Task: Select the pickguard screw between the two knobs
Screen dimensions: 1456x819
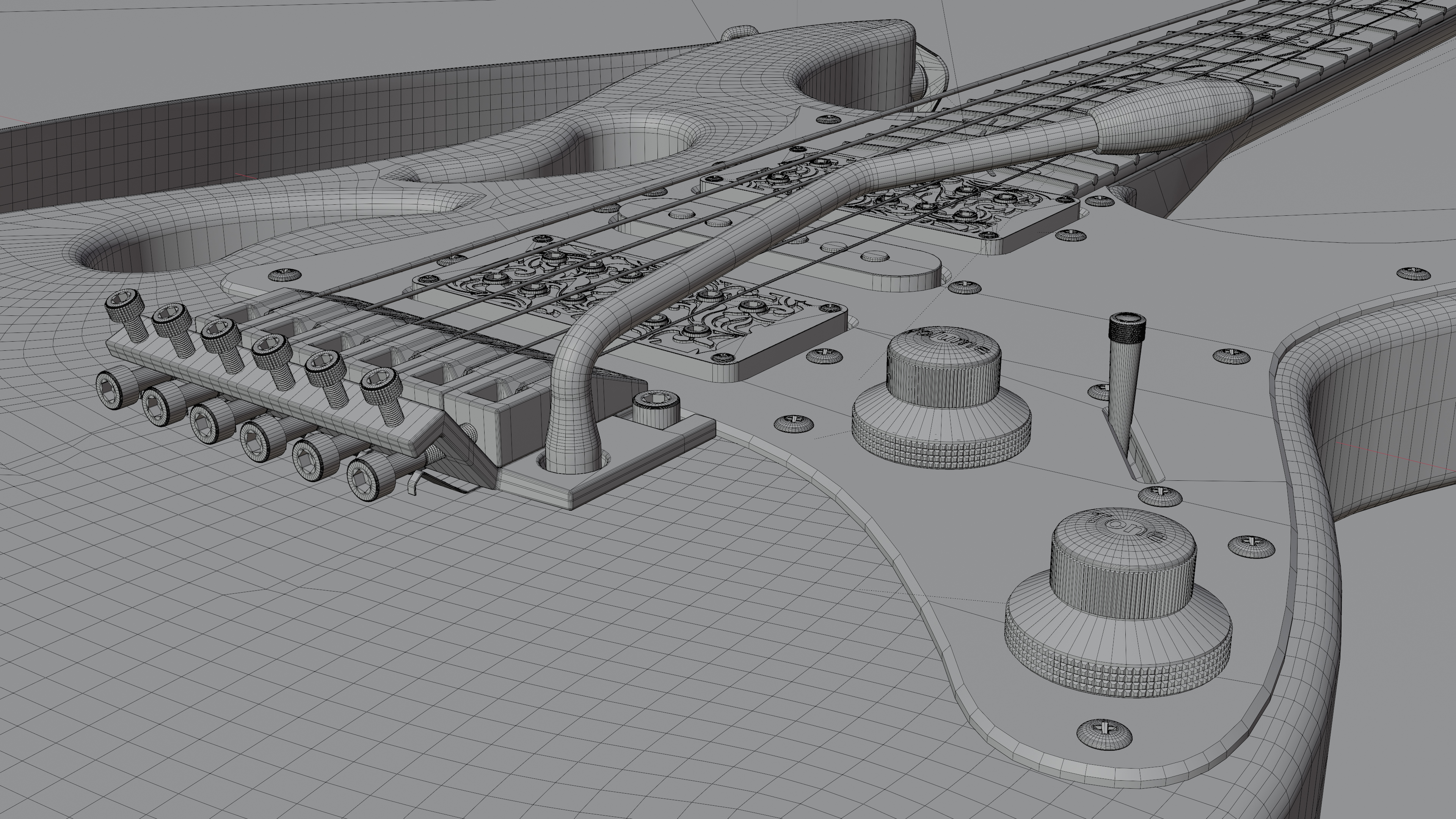Action: coord(1160,496)
